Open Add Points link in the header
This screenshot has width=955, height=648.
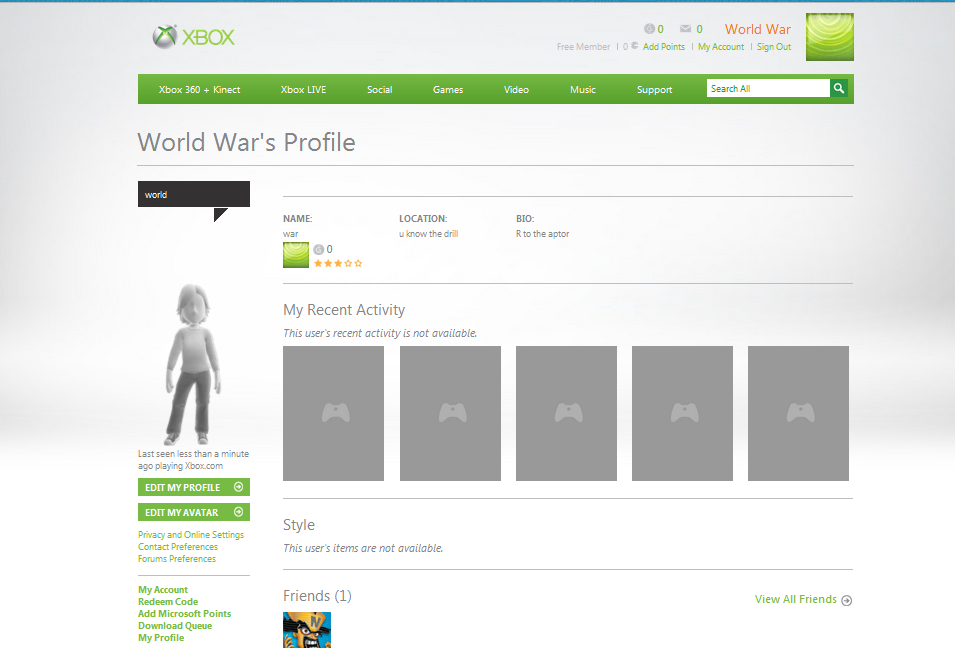664,47
